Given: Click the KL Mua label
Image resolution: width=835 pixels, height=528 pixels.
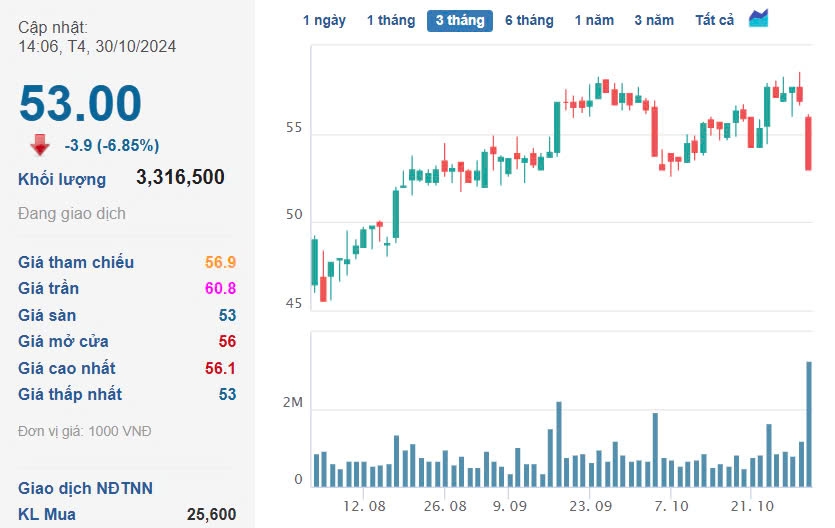Looking at the screenshot, I should [47, 515].
